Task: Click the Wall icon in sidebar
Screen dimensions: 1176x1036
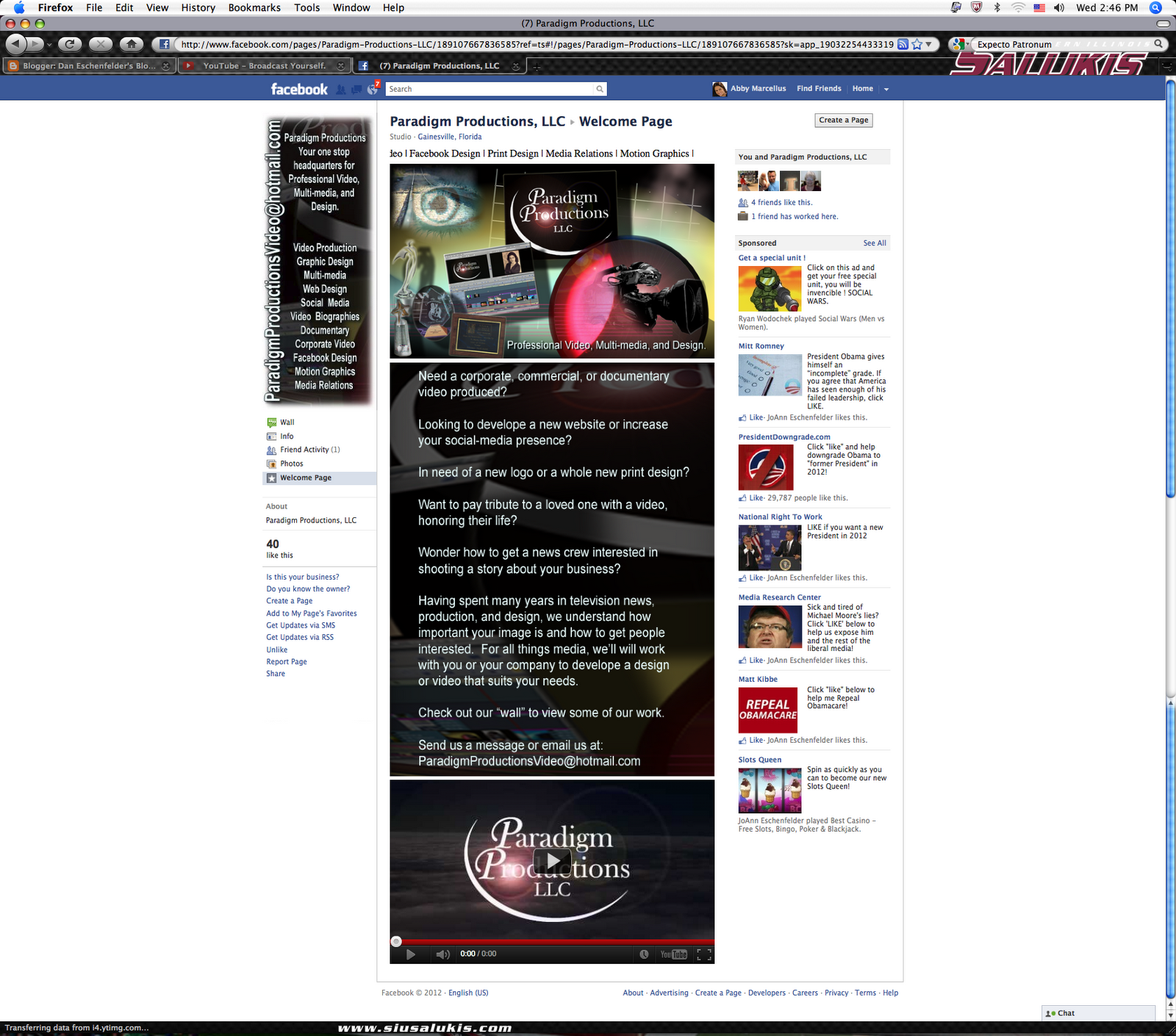Action: point(271,422)
